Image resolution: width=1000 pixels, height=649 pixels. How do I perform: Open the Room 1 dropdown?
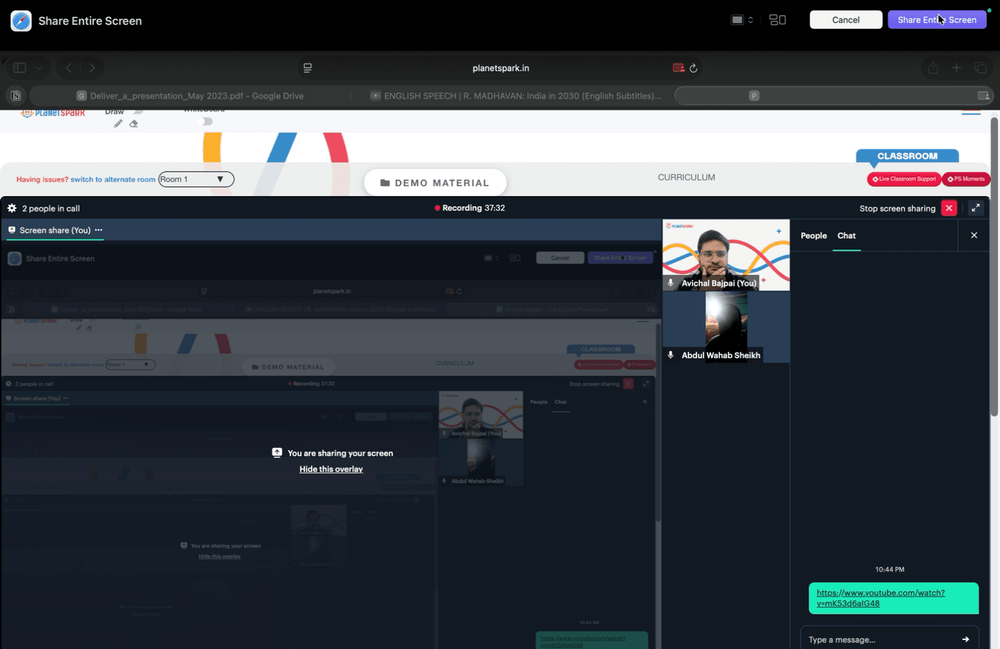pos(196,179)
